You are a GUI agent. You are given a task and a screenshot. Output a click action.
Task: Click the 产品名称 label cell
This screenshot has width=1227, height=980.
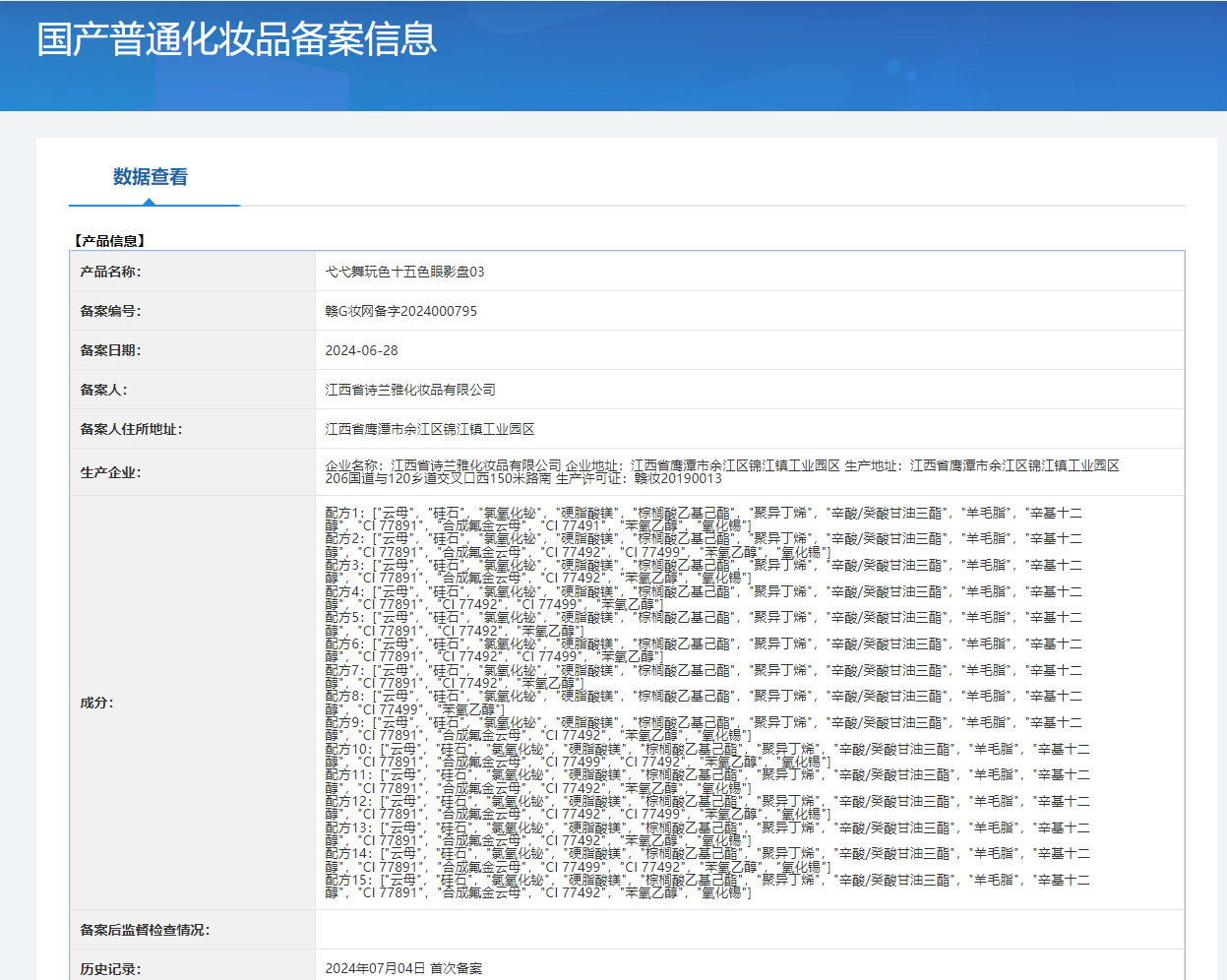(192, 272)
